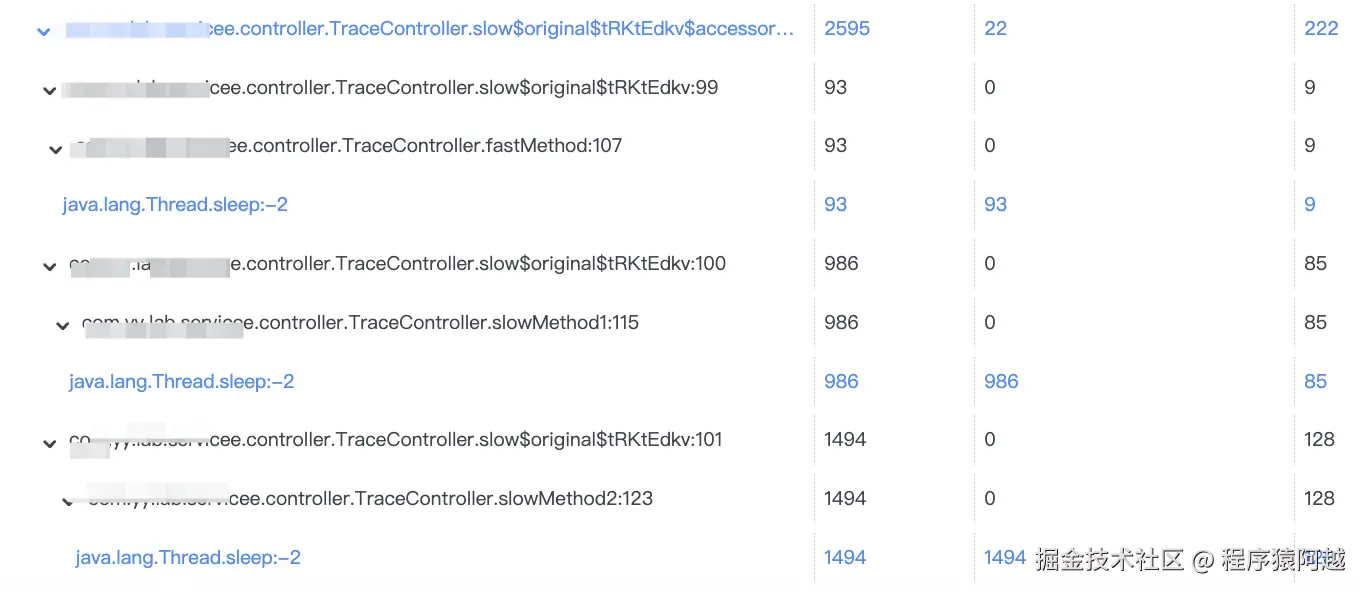Click the 2595 total duration value
Image resolution: width=1364 pixels, height=592 pixels.
847,28
